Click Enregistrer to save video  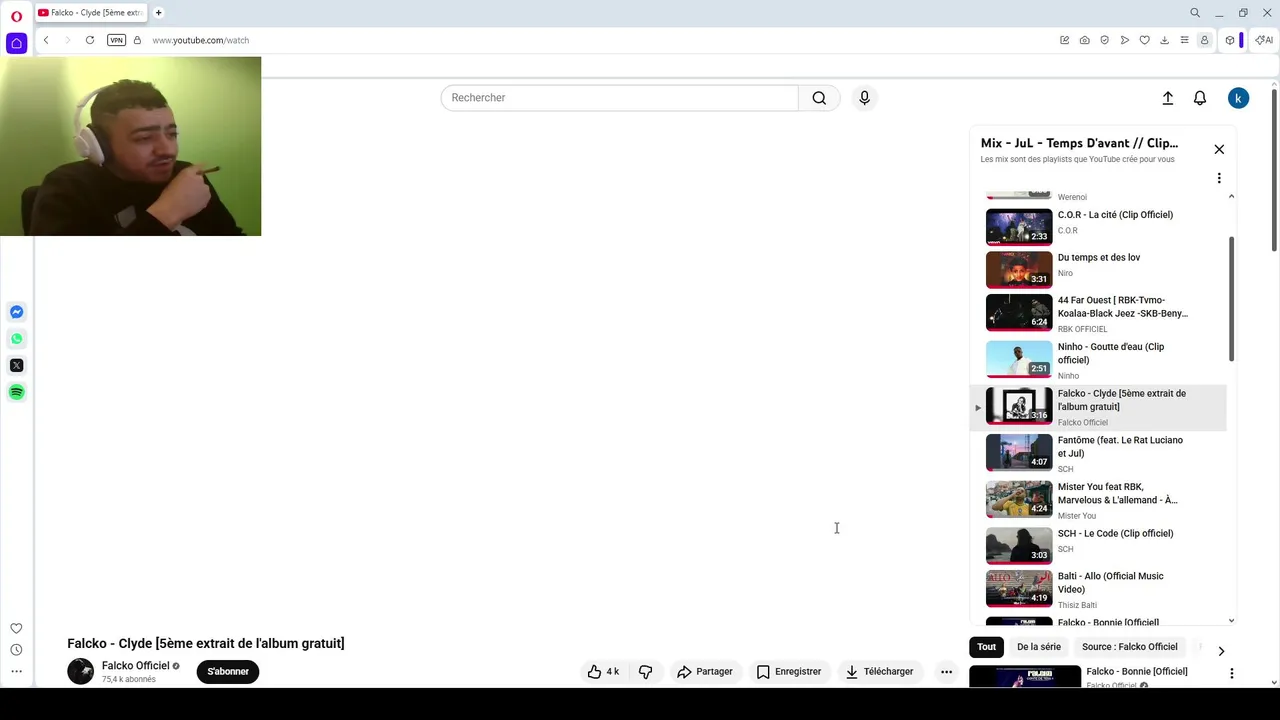(x=789, y=672)
